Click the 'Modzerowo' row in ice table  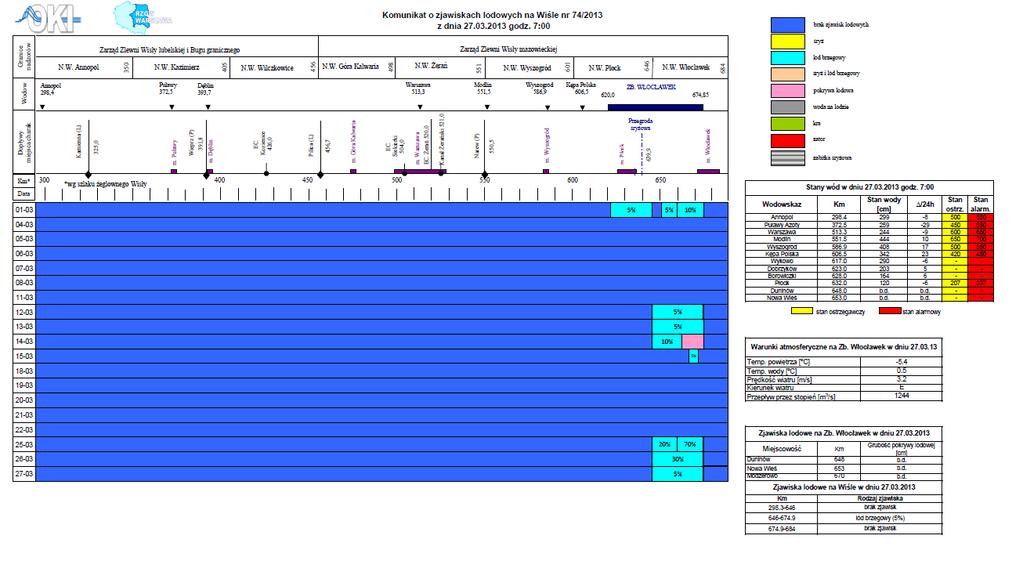[844, 477]
